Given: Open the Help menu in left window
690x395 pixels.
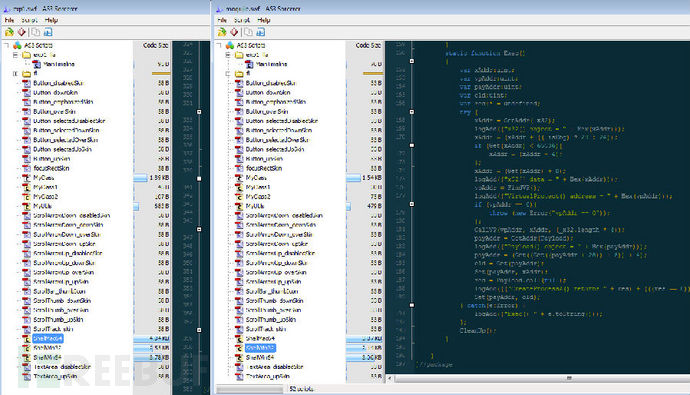Looking at the screenshot, I should 51,20.
